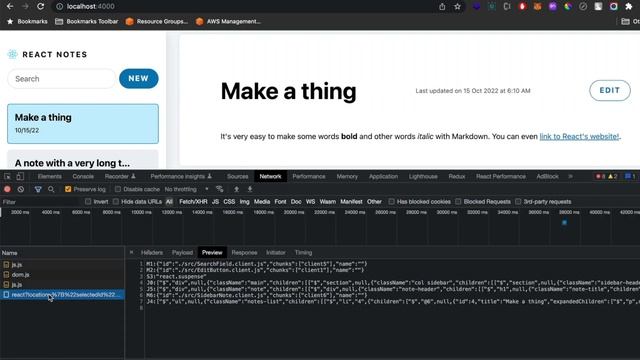Check the Invert filter checkbox
The width and height of the screenshot is (640, 360).
tap(88, 202)
